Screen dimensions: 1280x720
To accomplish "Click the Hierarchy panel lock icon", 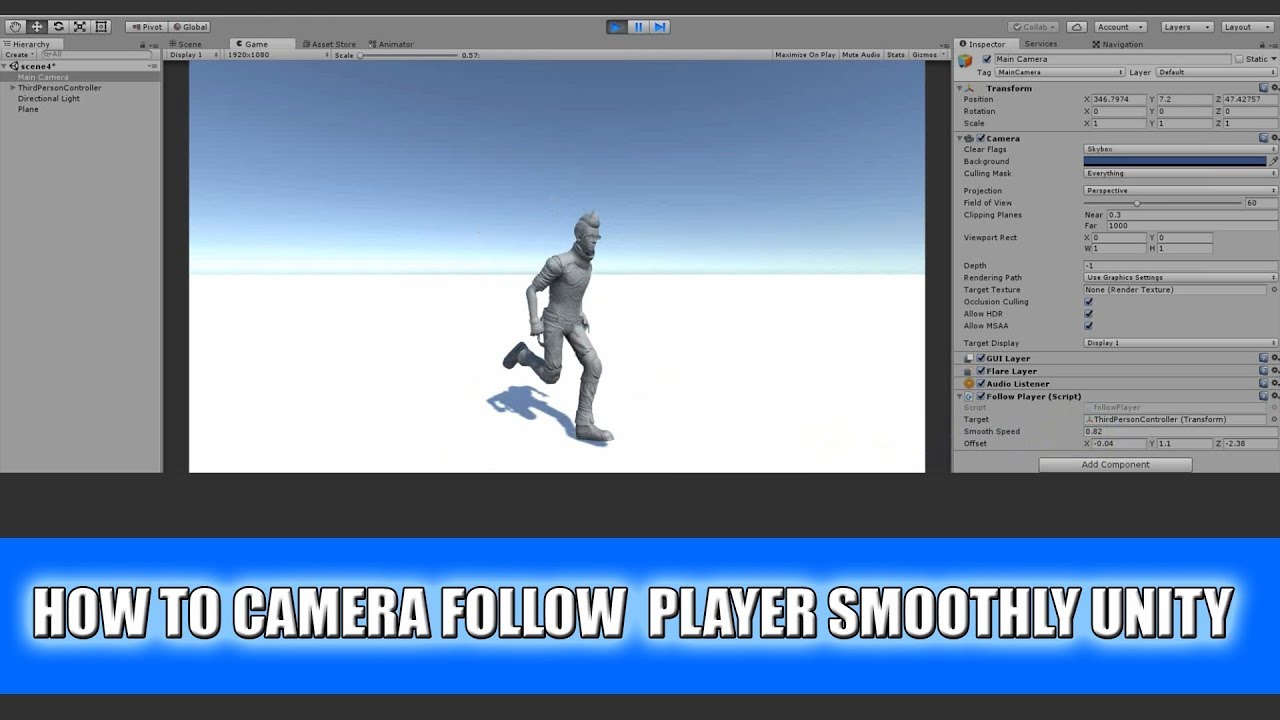I will [144, 44].
